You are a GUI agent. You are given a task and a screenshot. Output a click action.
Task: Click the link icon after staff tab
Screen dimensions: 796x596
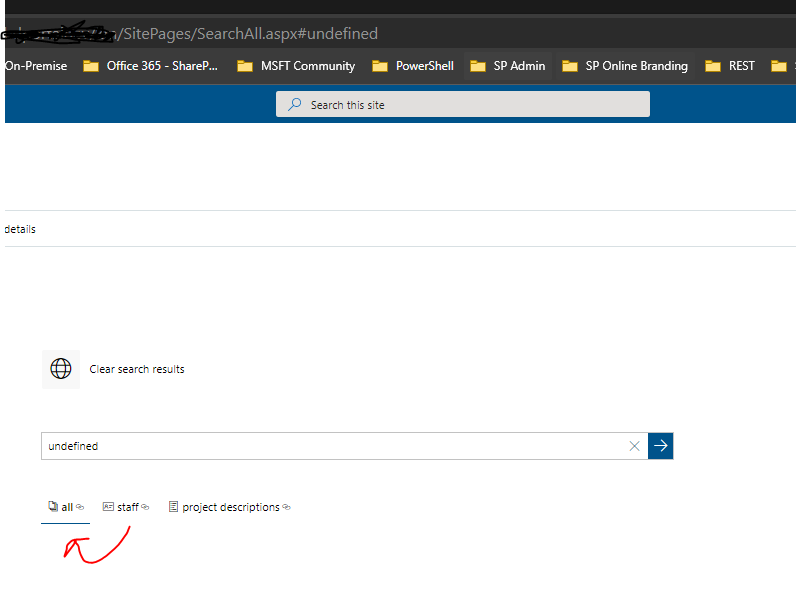tap(145, 507)
